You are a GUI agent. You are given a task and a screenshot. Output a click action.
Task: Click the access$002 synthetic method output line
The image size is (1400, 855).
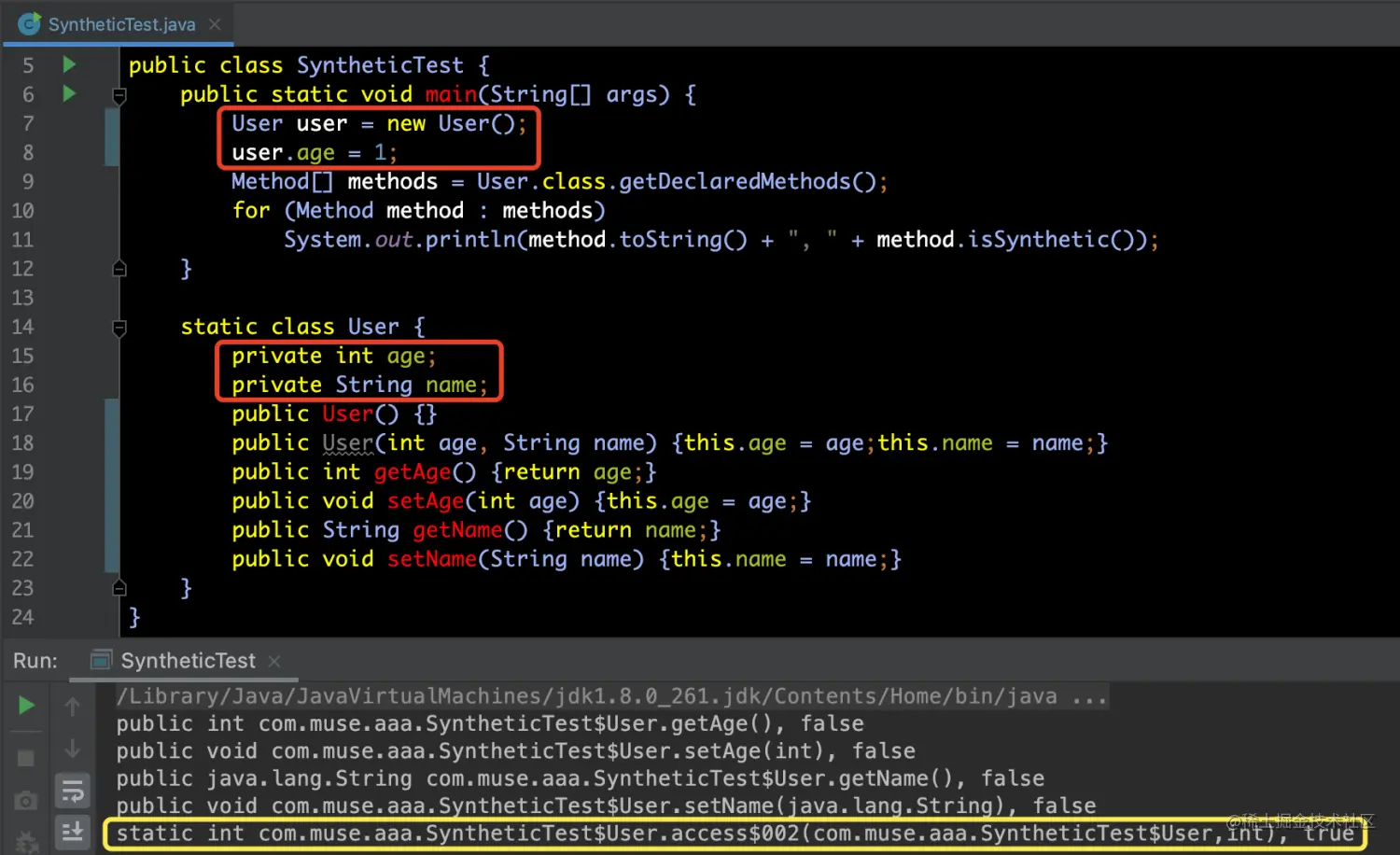coord(735,834)
